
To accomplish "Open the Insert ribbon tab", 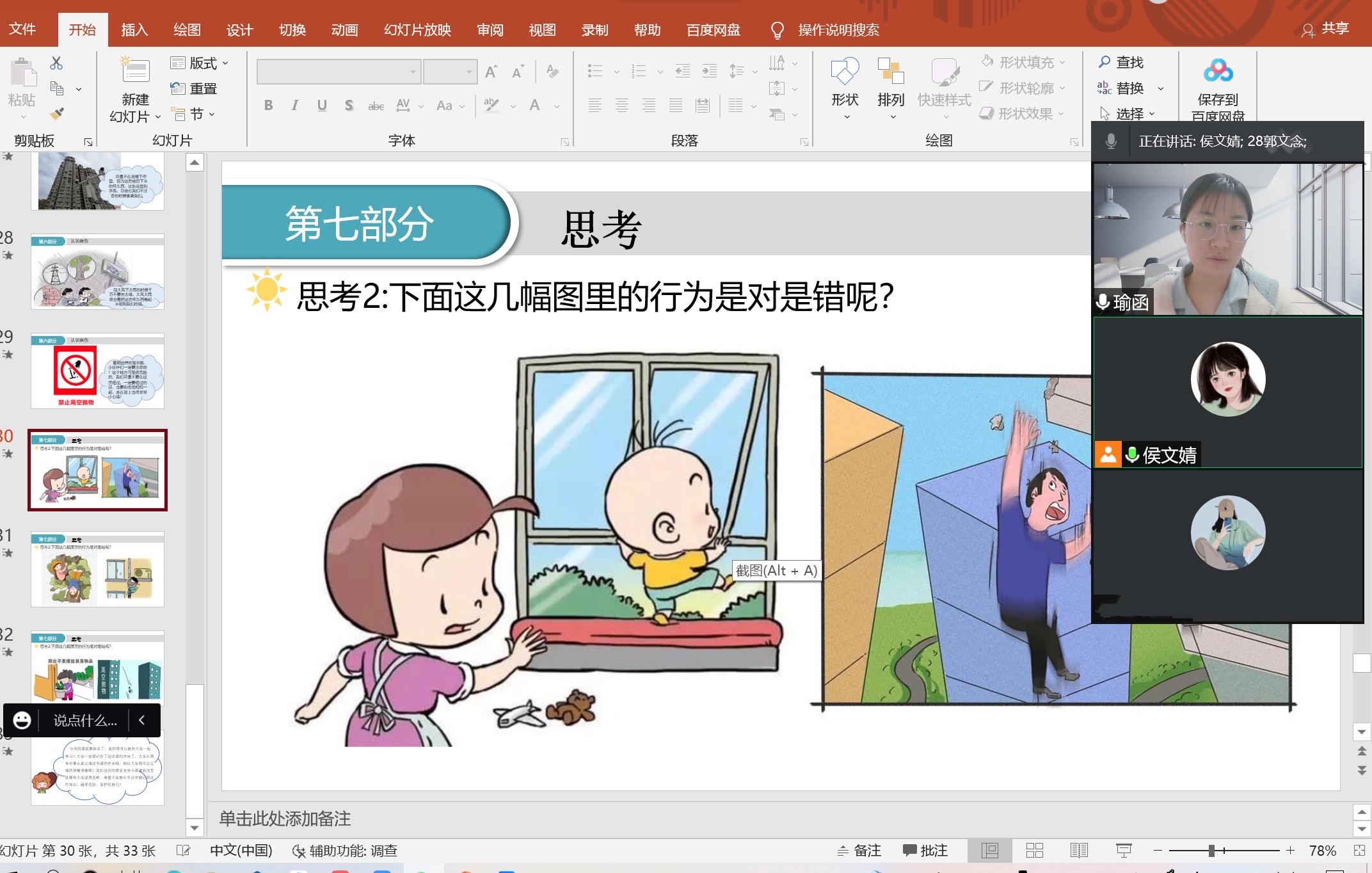I will (x=134, y=29).
